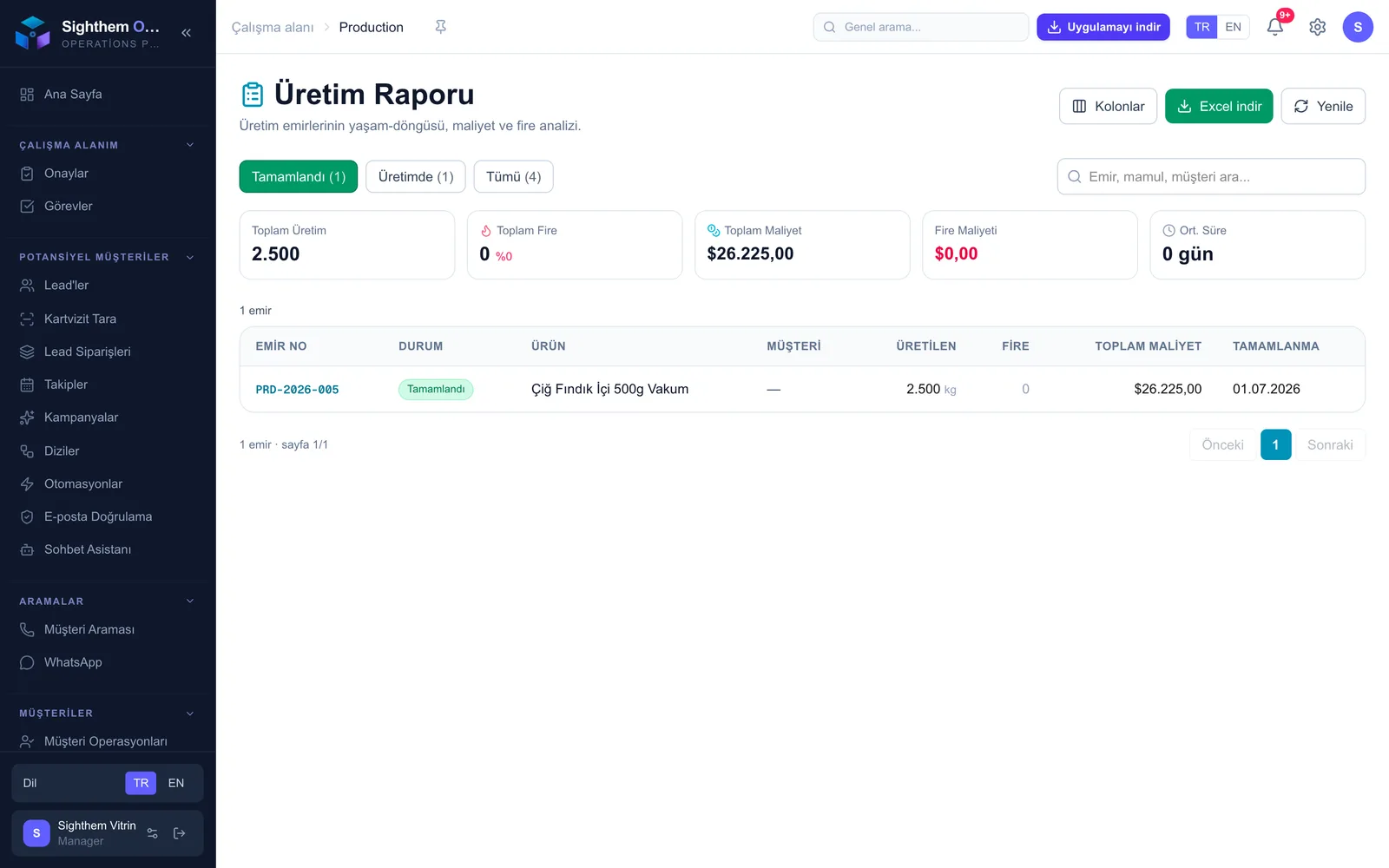
Task: Collapse the POTANSİYEL MÜŞTERİLER section
Action: point(190,257)
